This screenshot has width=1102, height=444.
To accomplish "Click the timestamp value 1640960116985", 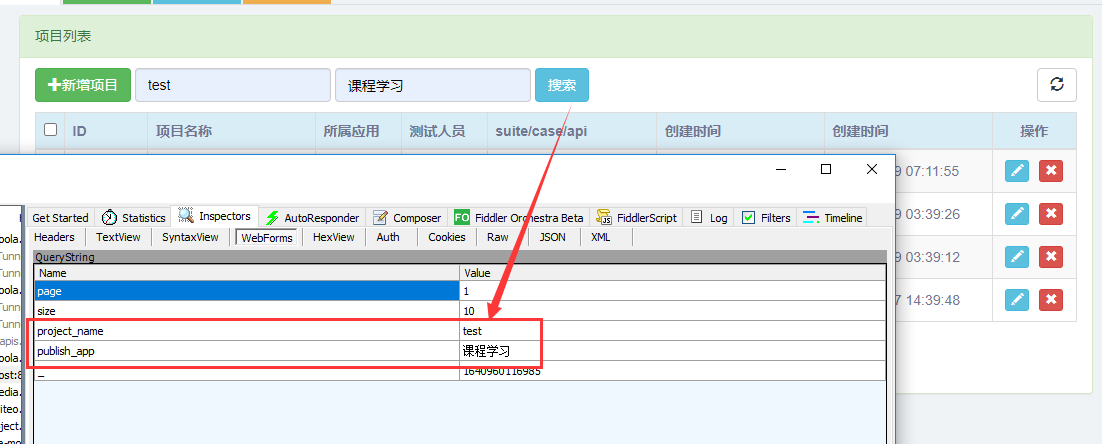I will coord(502,371).
